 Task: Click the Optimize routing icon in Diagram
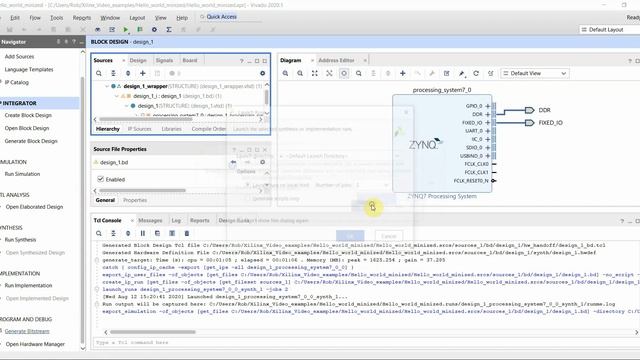click(x=491, y=73)
